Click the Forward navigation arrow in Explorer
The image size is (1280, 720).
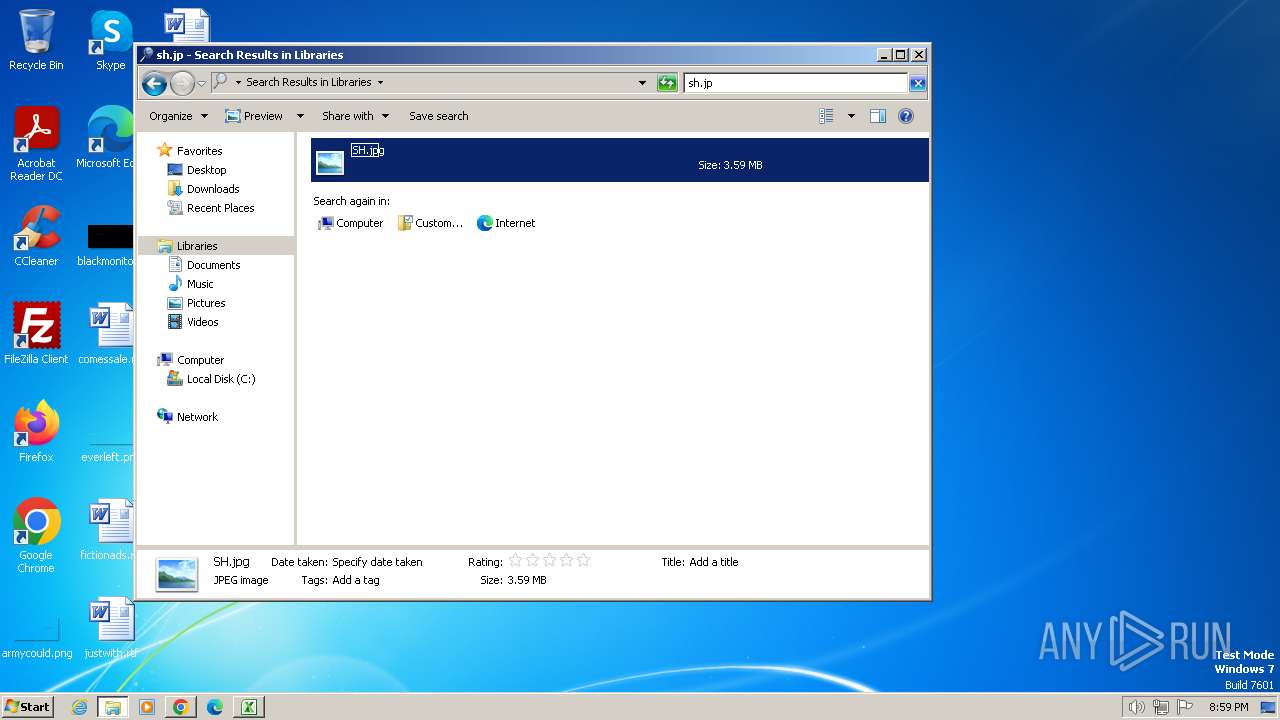tap(182, 83)
